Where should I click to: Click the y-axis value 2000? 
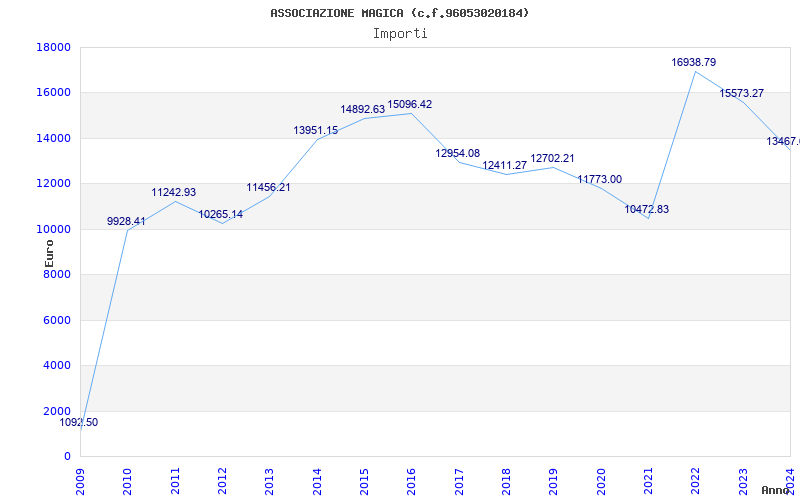click(56, 411)
